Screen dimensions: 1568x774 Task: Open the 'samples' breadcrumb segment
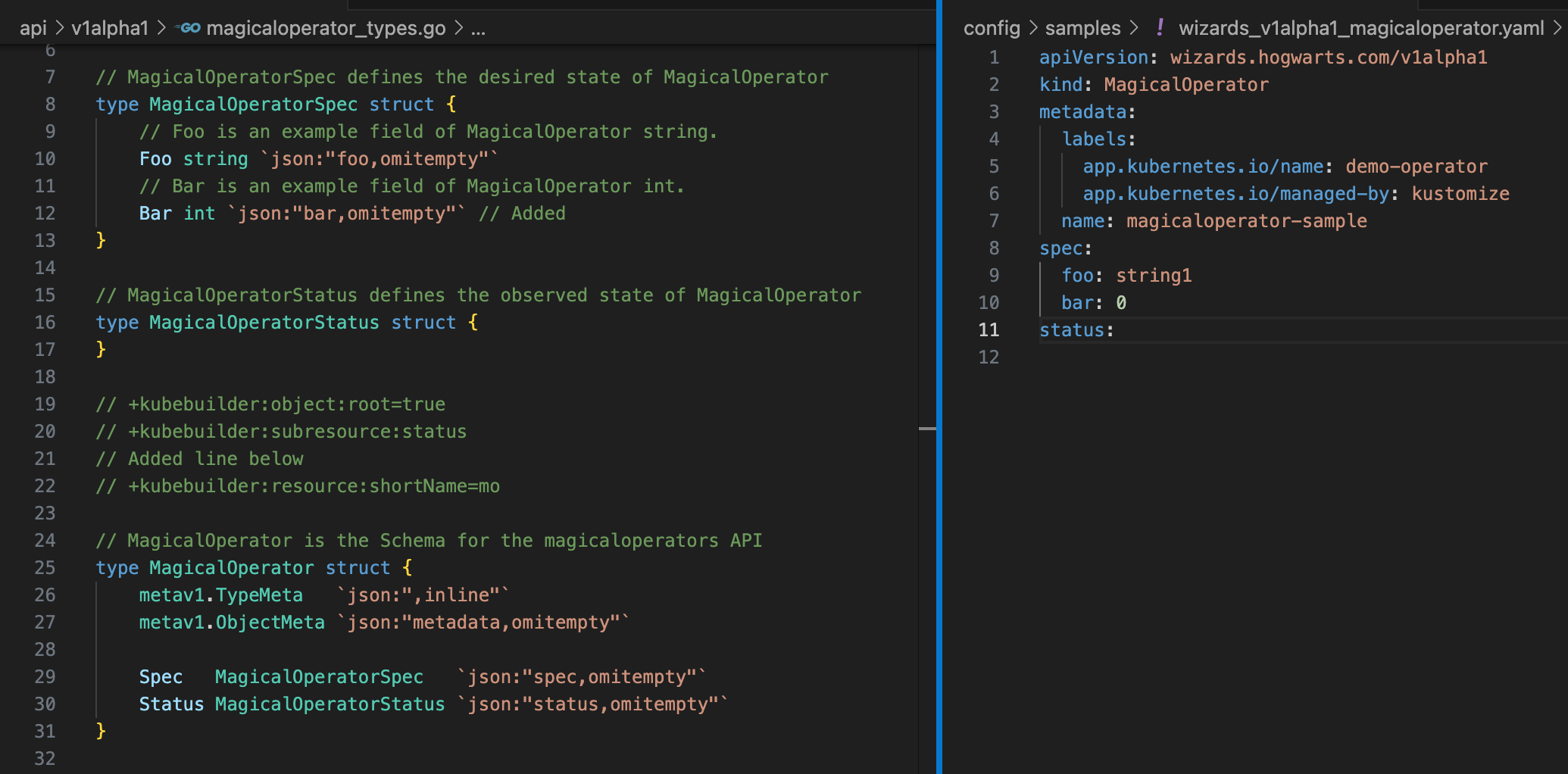pyautogui.click(x=1082, y=29)
